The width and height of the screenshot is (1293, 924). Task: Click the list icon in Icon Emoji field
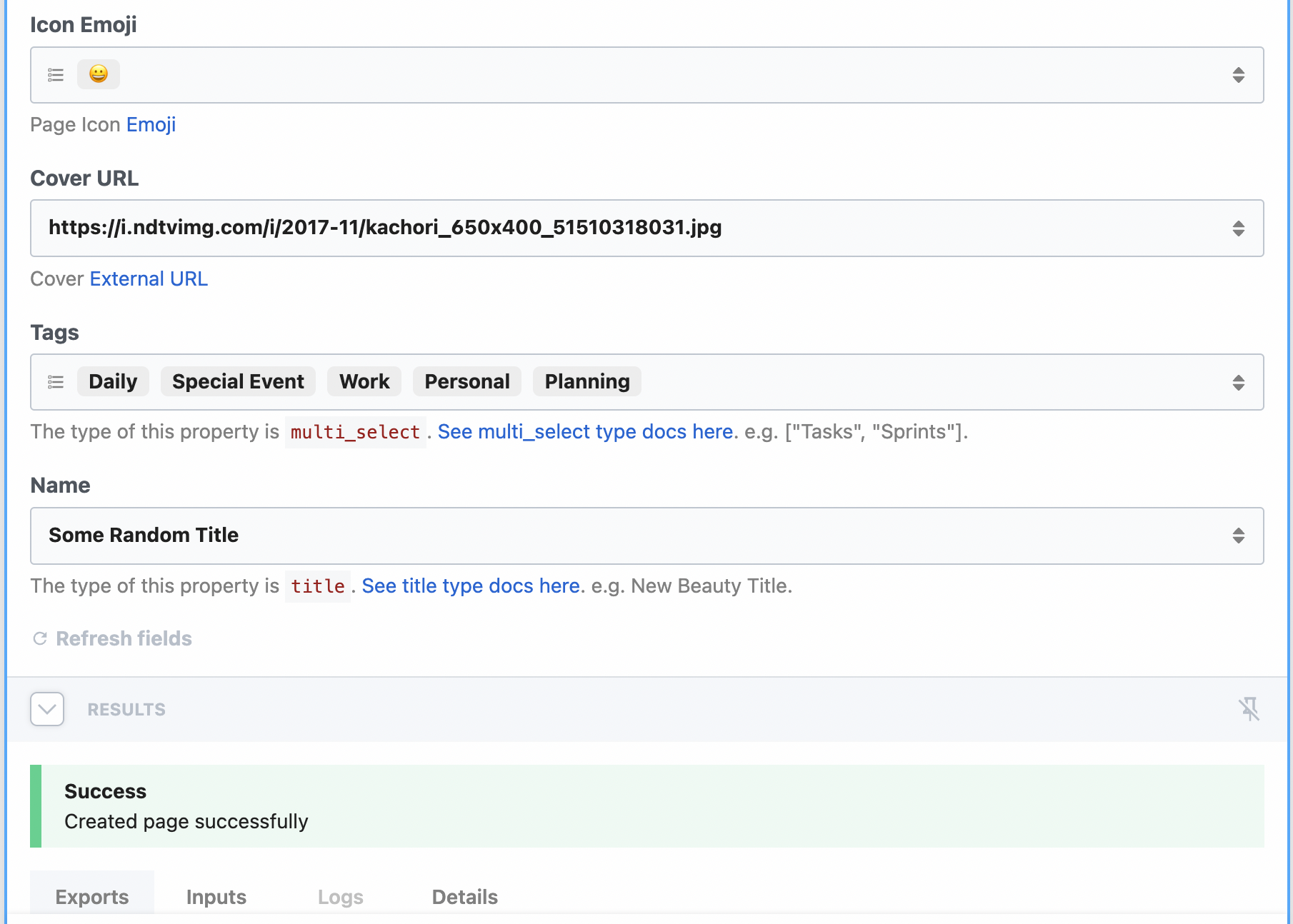point(56,75)
